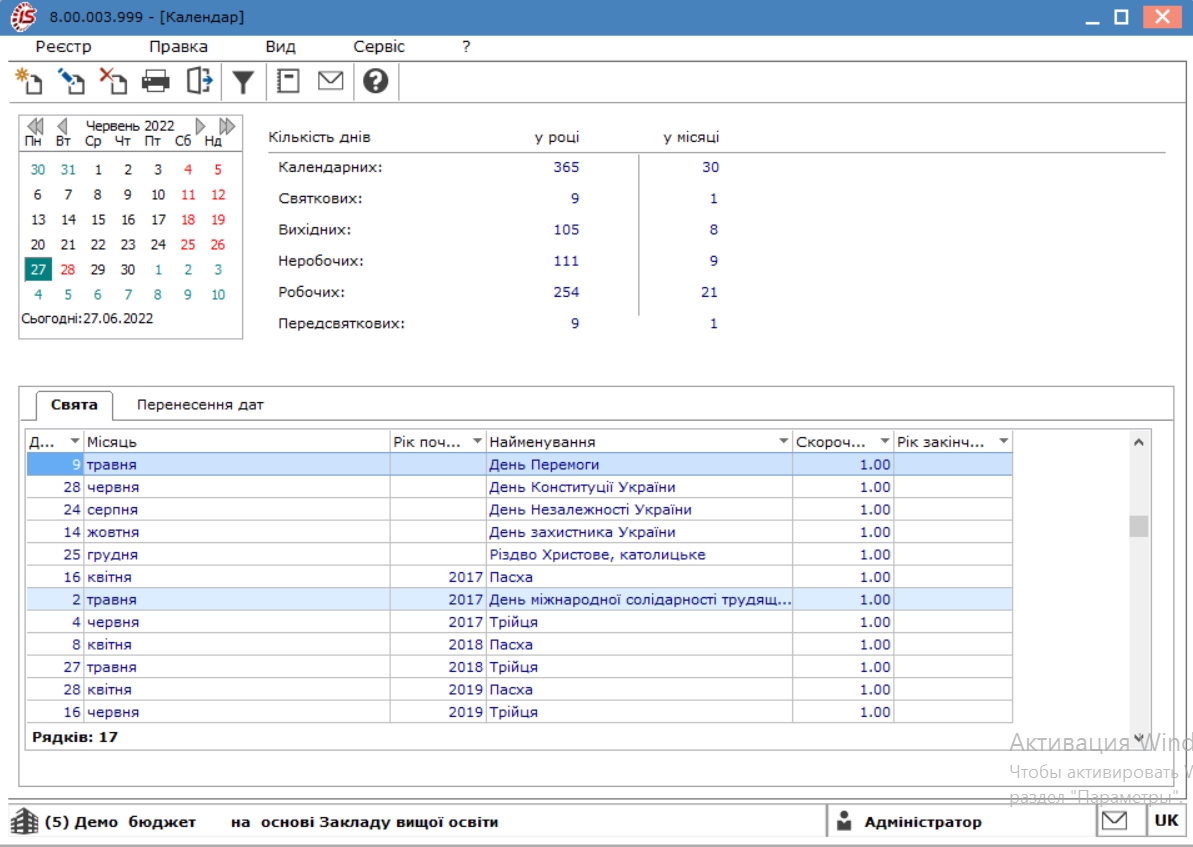Open the Реєстр menu
The width and height of the screenshot is (1193, 847).
tap(63, 46)
